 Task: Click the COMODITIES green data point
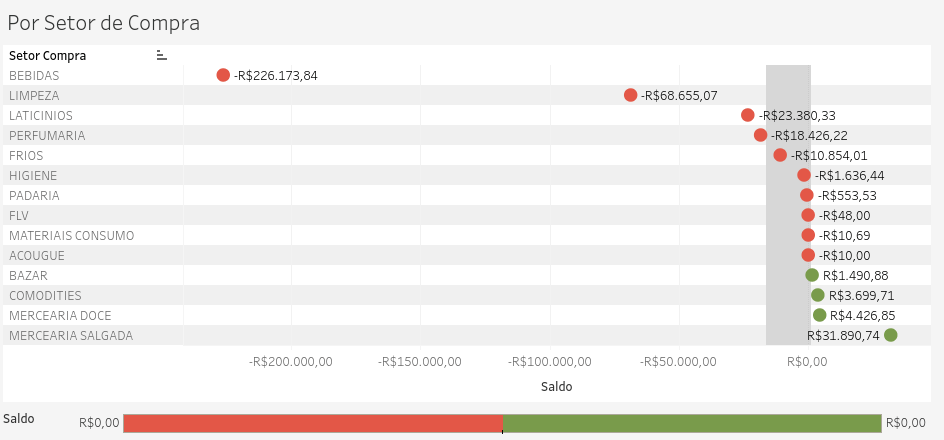pyautogui.click(x=818, y=295)
